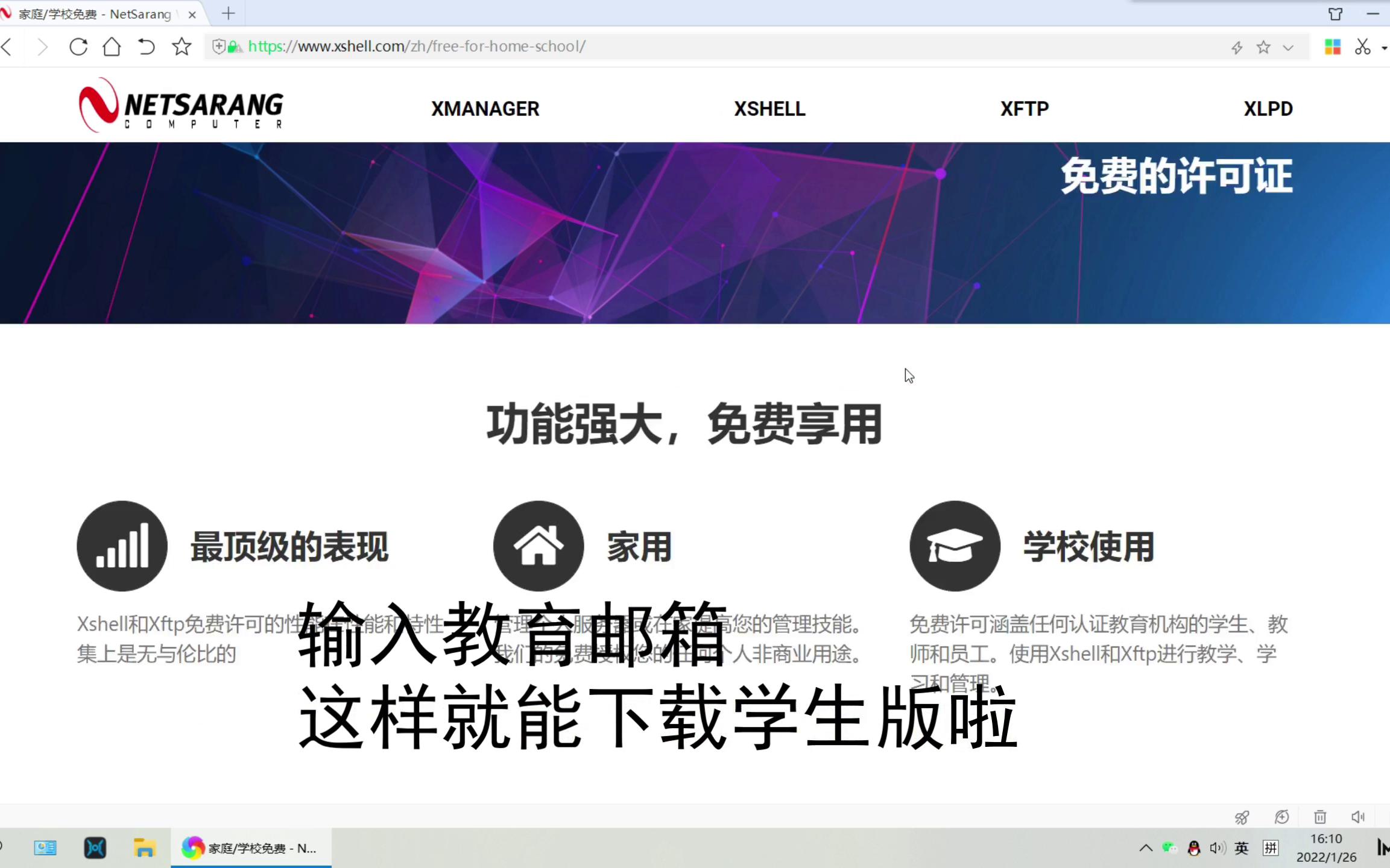Image resolution: width=1390 pixels, height=868 pixels.
Task: Open WeChat from the system tray
Action: [x=1169, y=848]
